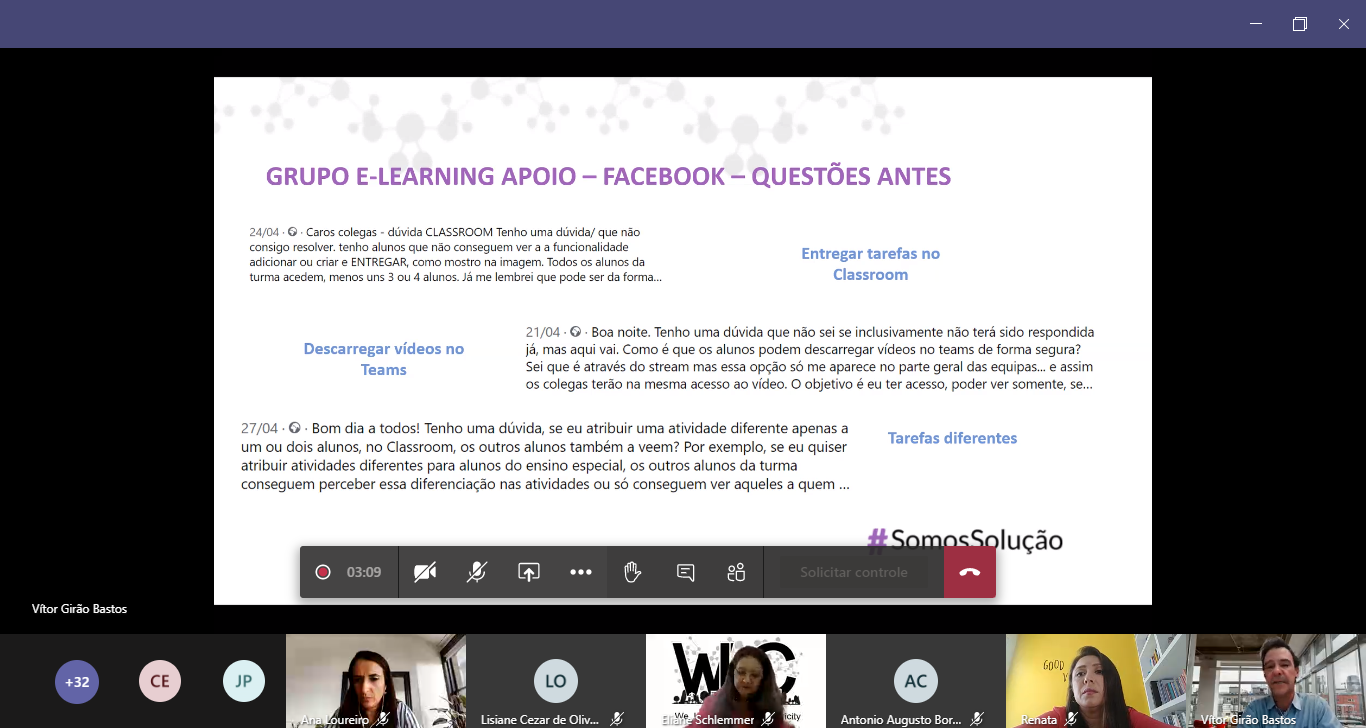Click Eliane Schlemmer's muted microphone icon
The image size is (1366, 728).
(767, 719)
